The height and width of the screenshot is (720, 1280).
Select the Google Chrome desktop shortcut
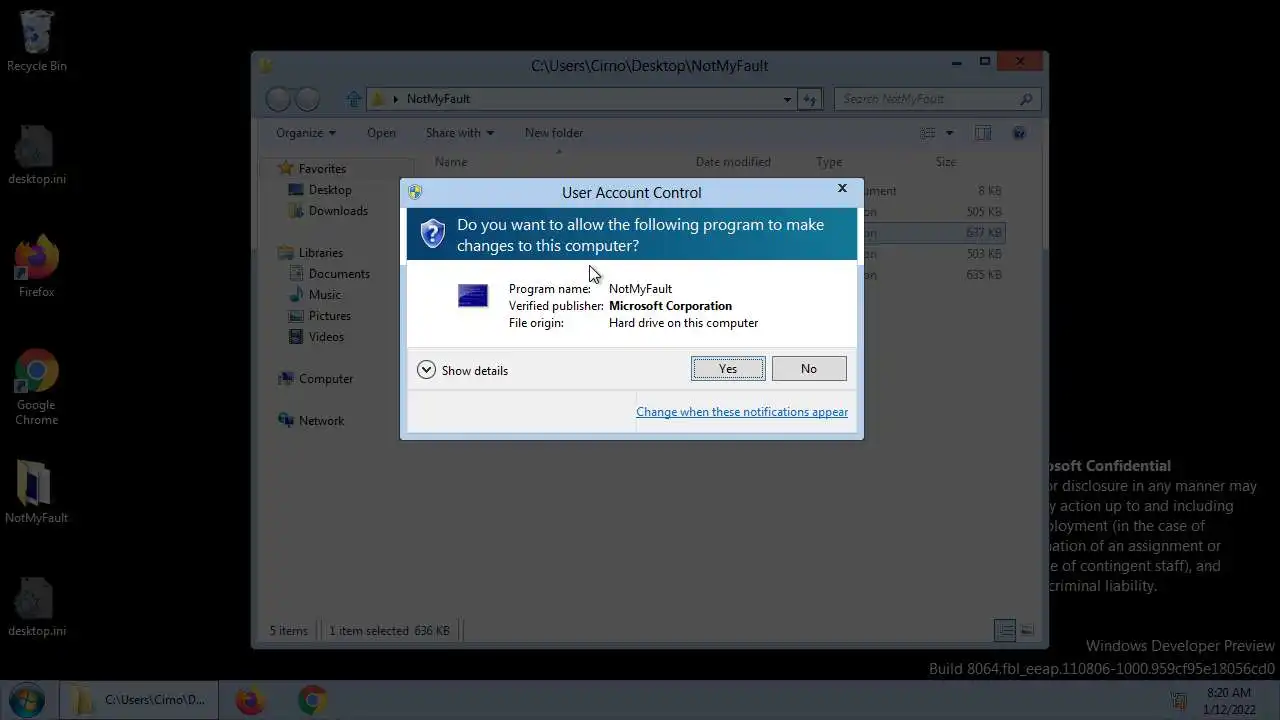coord(37,388)
